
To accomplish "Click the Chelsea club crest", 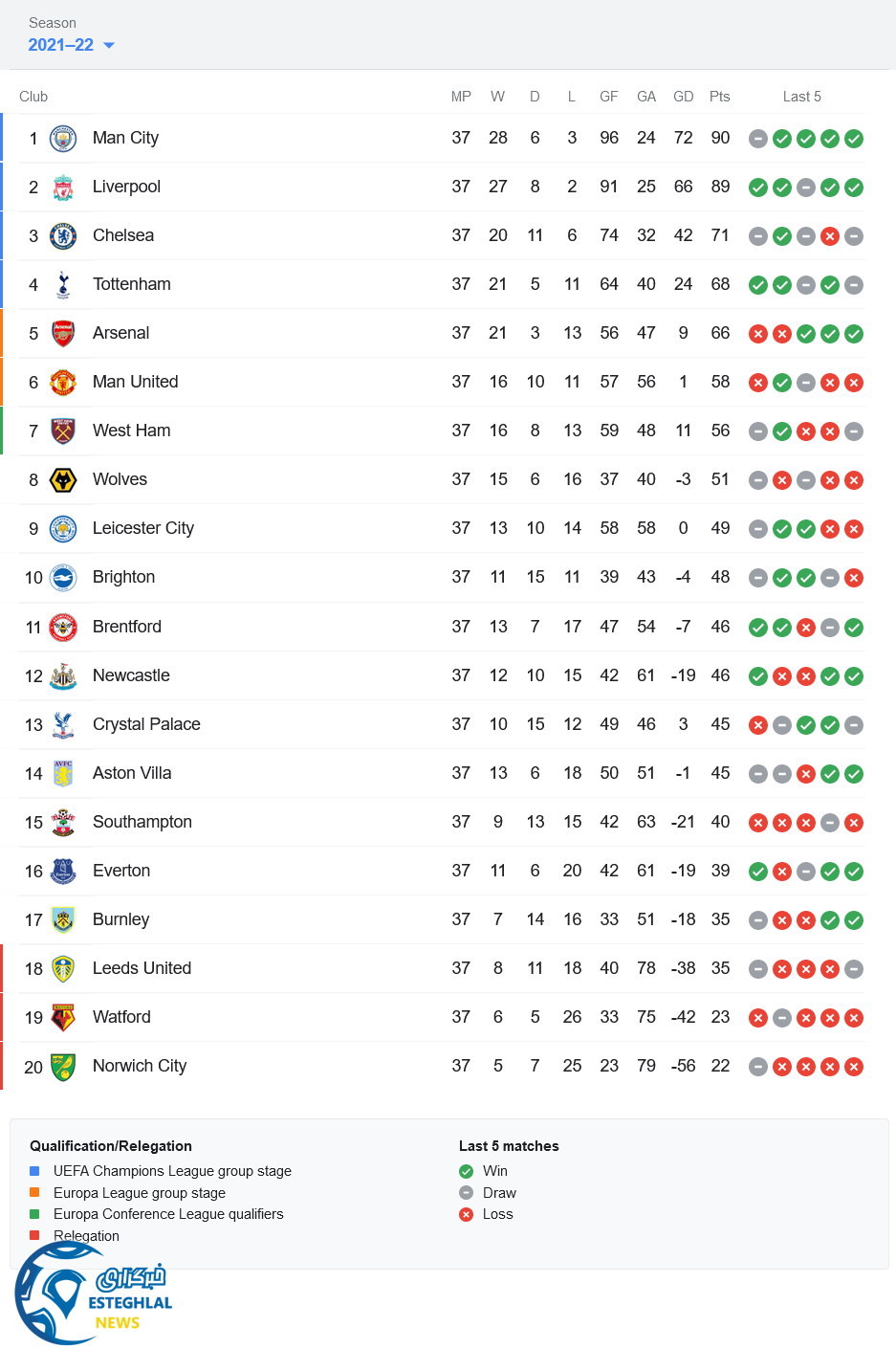I will (x=63, y=236).
